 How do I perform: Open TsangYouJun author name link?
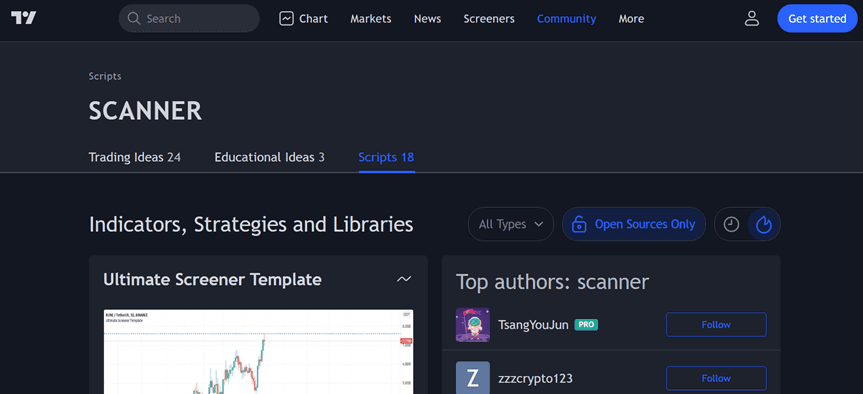[533, 325]
